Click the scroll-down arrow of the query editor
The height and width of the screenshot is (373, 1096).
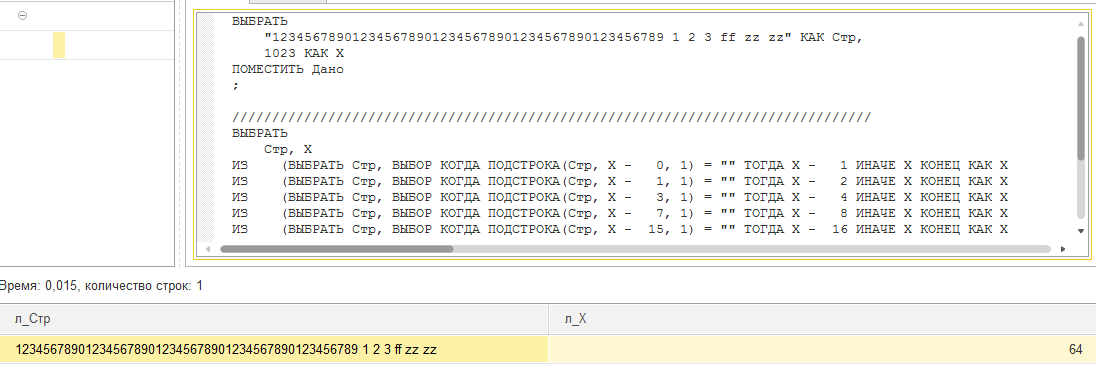pos(1081,231)
